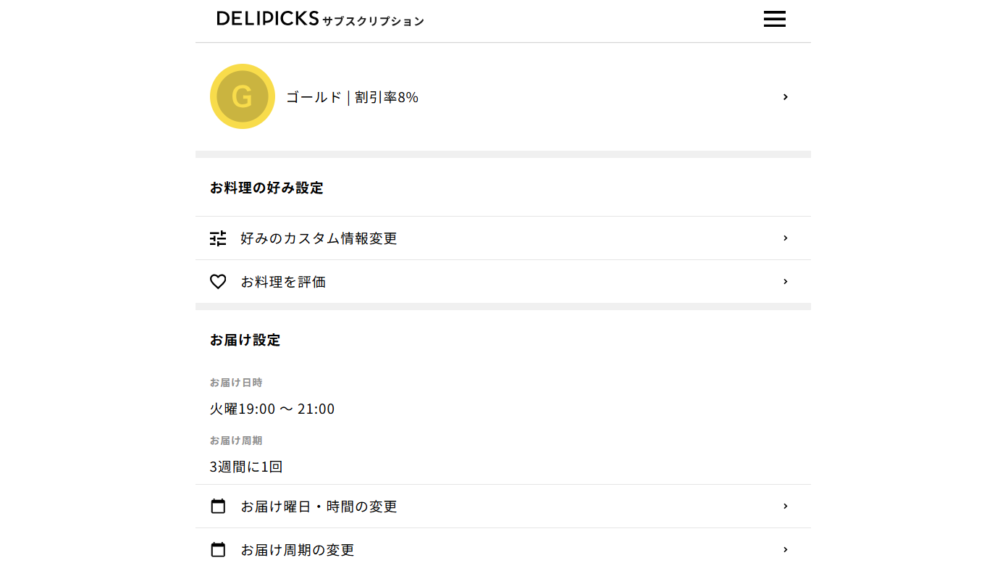1000x563 pixels.
Task: Open the hamburger menu
Action: pos(774,19)
